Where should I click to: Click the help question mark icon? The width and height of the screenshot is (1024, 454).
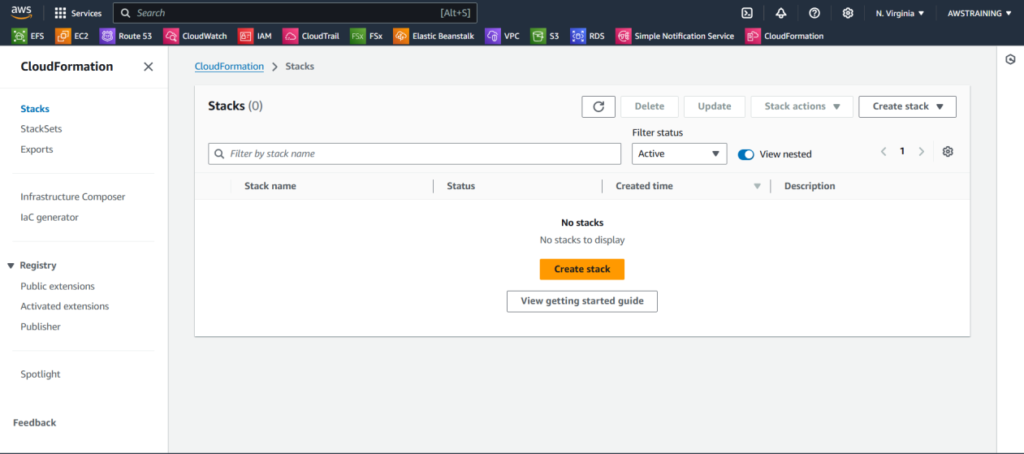[x=814, y=13]
